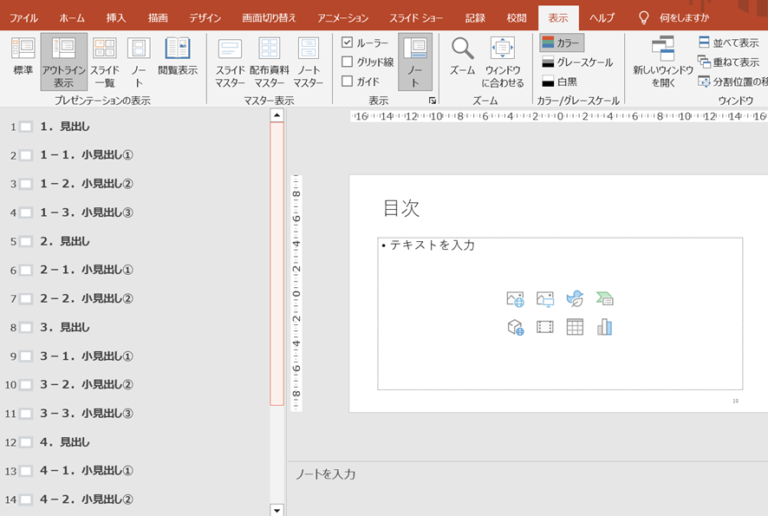Click the Tell Me lightbulb icon
This screenshot has width=768, height=516.
coord(644,18)
